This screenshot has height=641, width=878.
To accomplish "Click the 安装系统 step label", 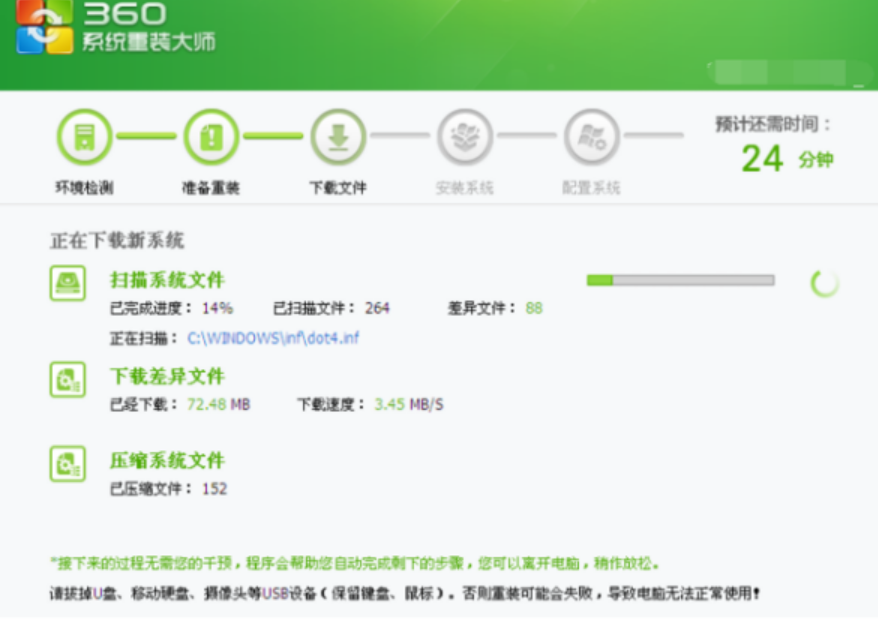I will pyautogui.click(x=465, y=188).
